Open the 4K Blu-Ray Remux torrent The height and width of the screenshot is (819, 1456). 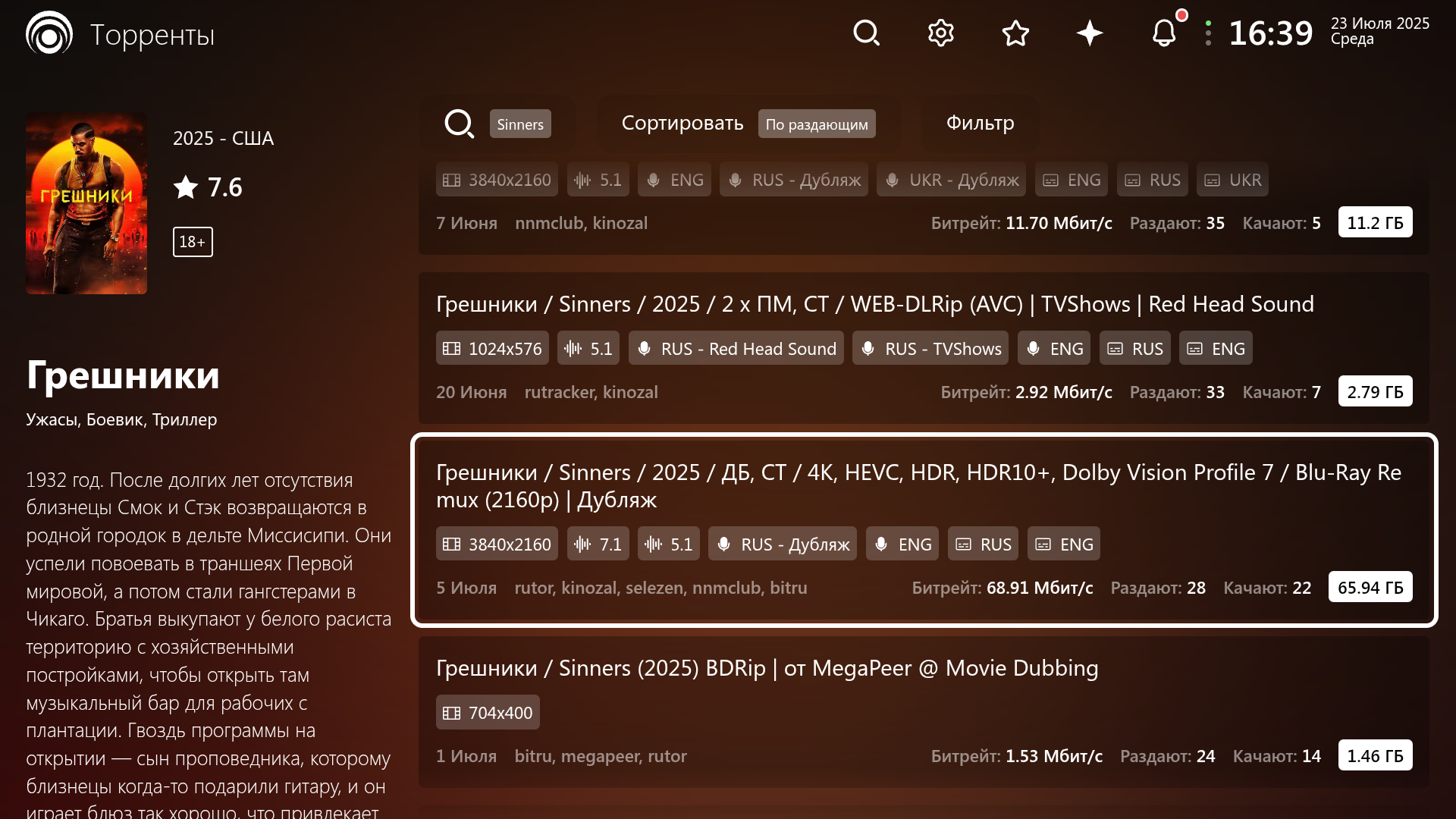(x=918, y=485)
